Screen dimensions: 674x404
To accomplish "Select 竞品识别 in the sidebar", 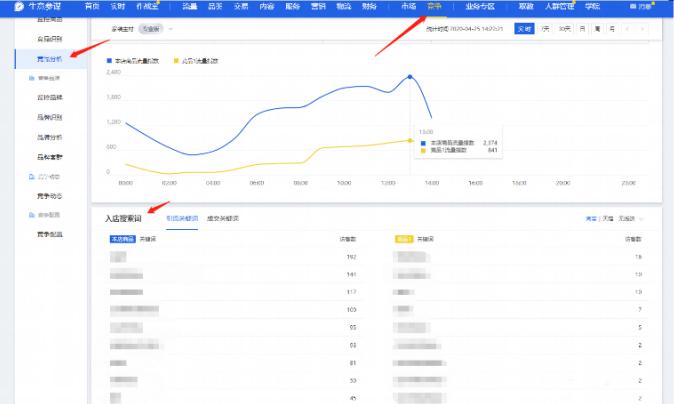I will coord(49,39).
